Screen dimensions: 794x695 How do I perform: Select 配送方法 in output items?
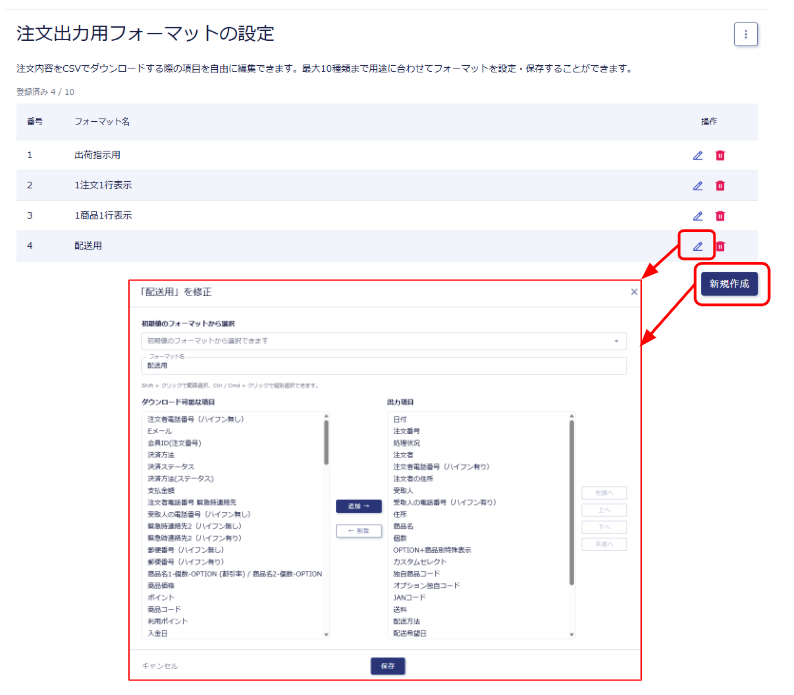coord(406,621)
